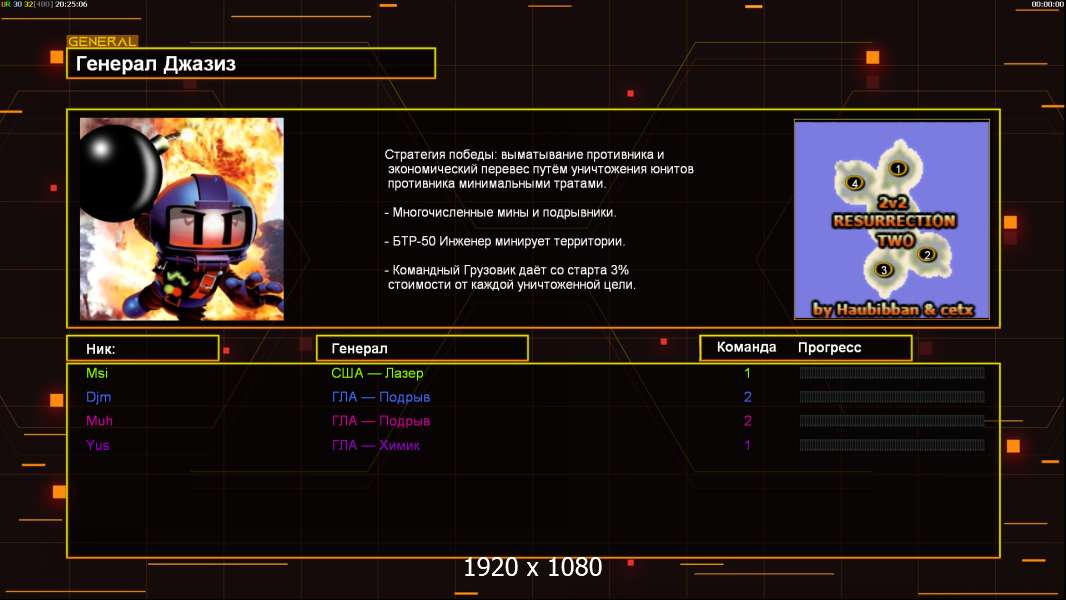
Task: Click the Командный Грузовик bonus description
Action: [510, 277]
